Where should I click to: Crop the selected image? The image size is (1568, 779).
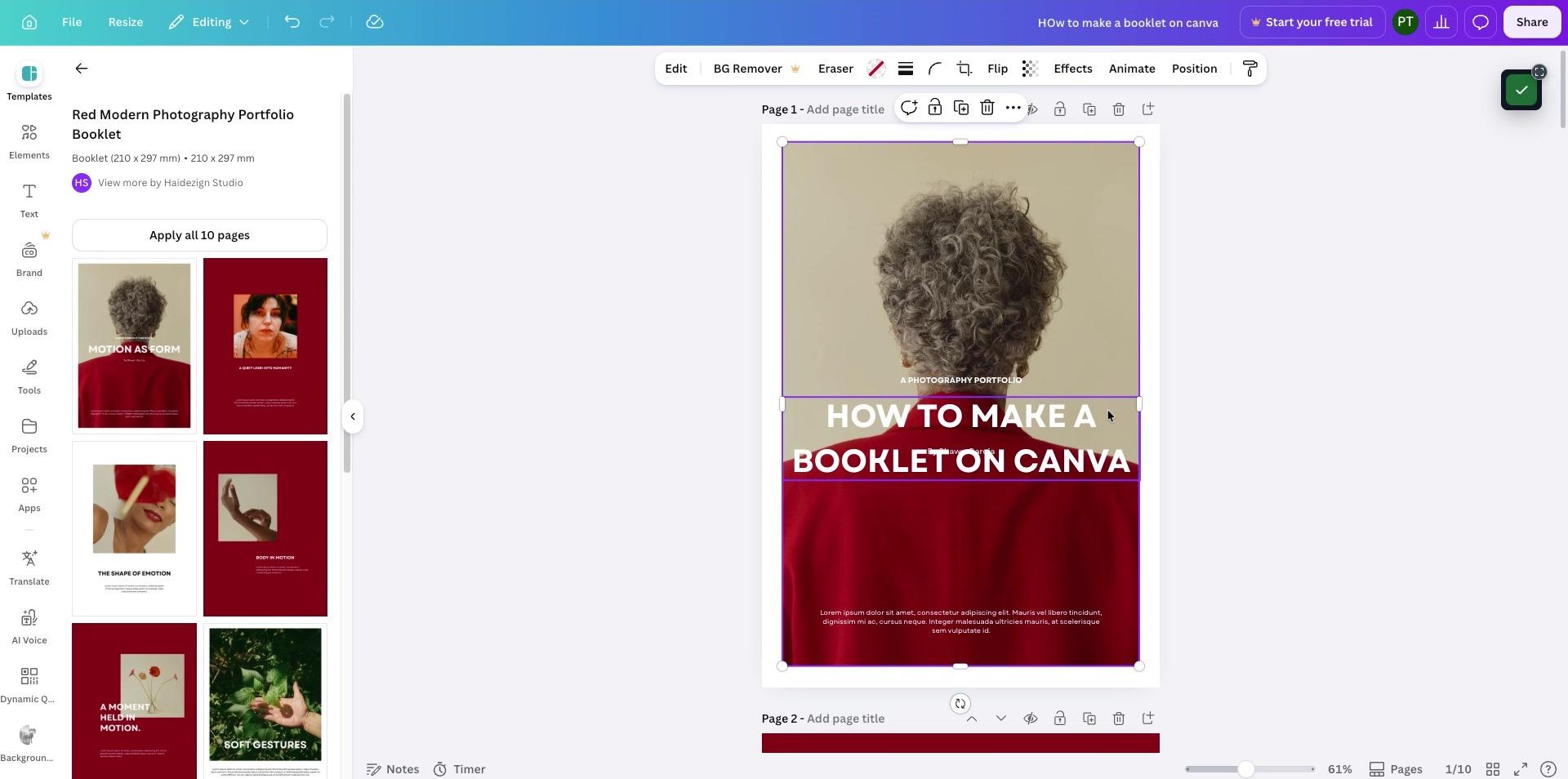click(x=964, y=69)
